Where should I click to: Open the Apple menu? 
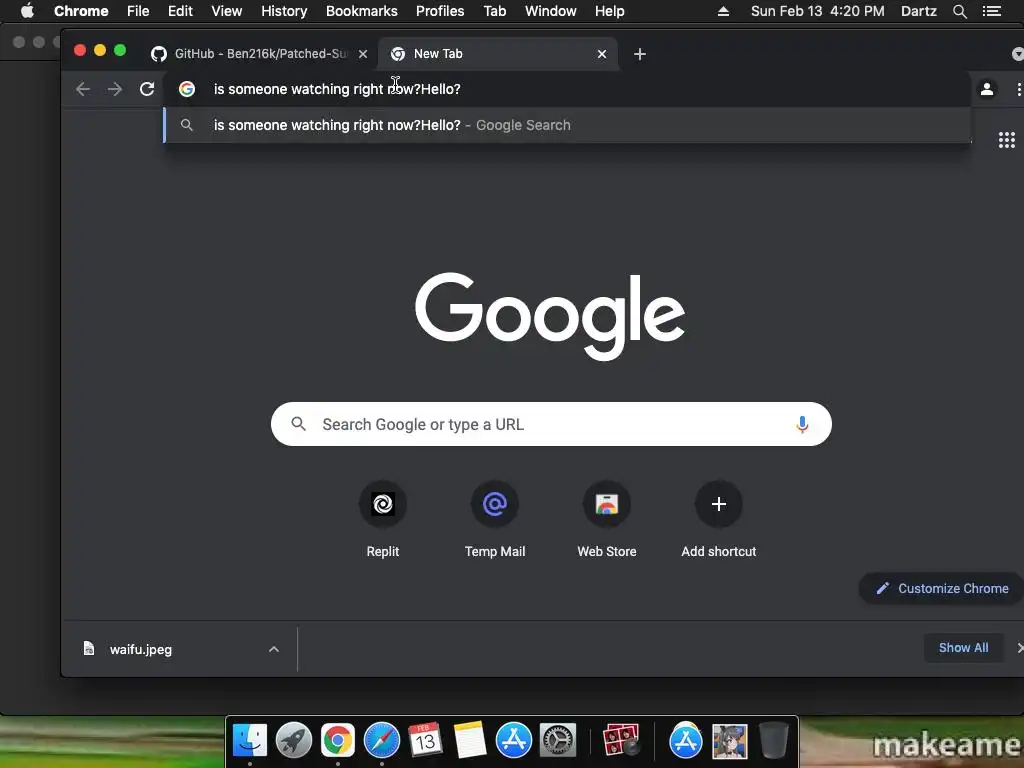[x=27, y=11]
